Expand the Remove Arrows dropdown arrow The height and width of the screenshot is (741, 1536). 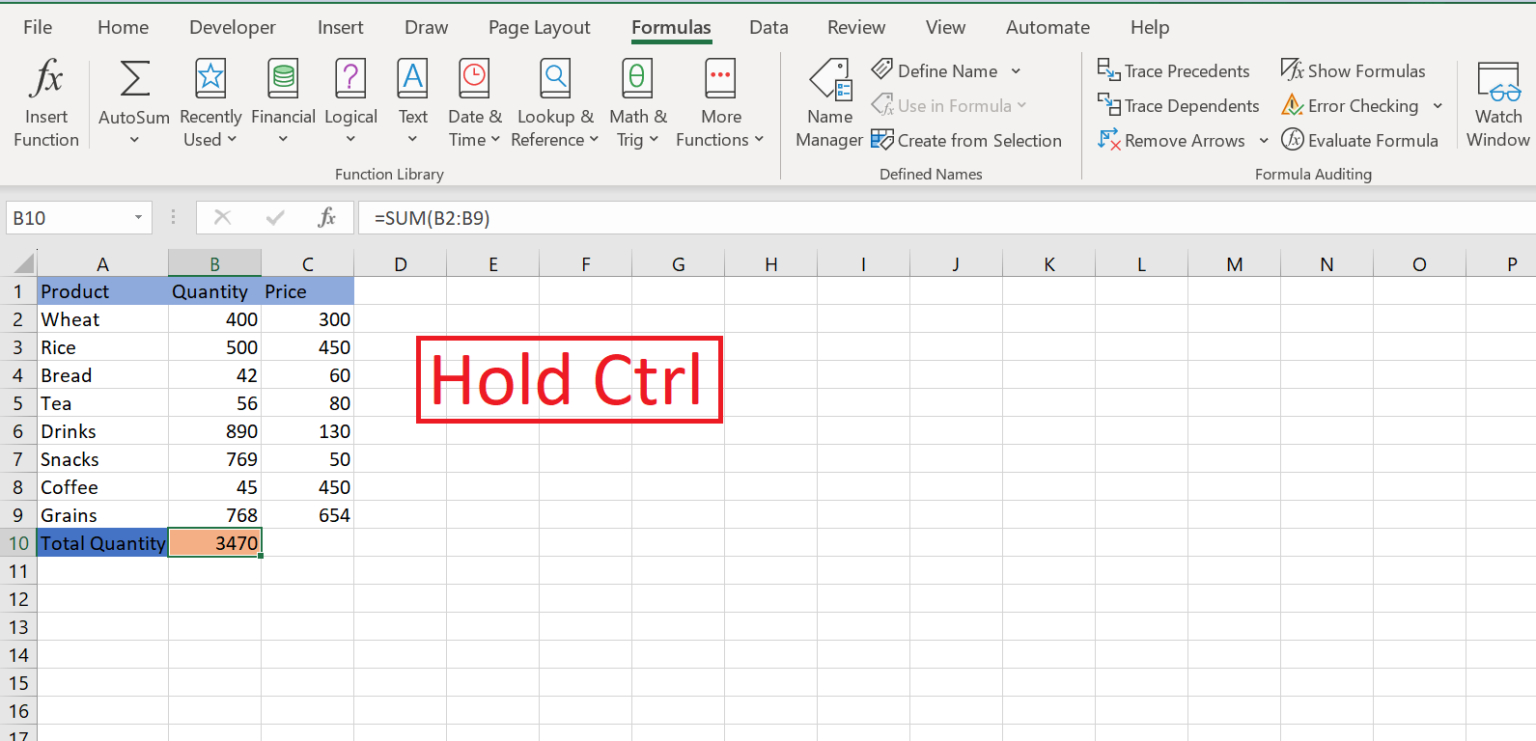coord(1263,141)
